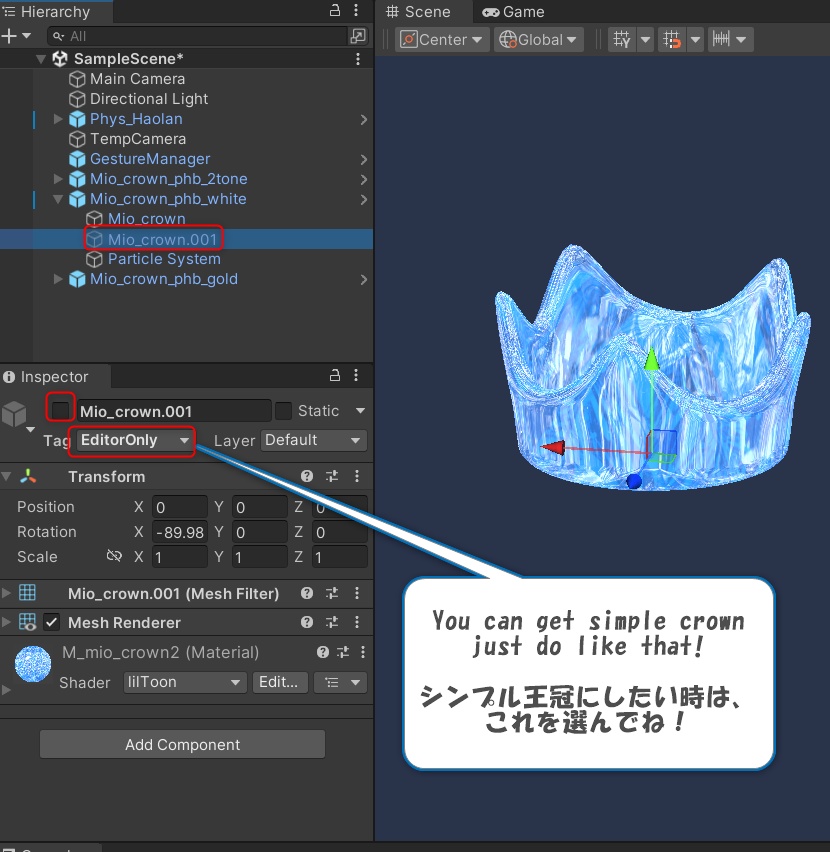830x852 pixels.
Task: Expand the Mio_crown_phb_gold tree item
Action: [58, 279]
